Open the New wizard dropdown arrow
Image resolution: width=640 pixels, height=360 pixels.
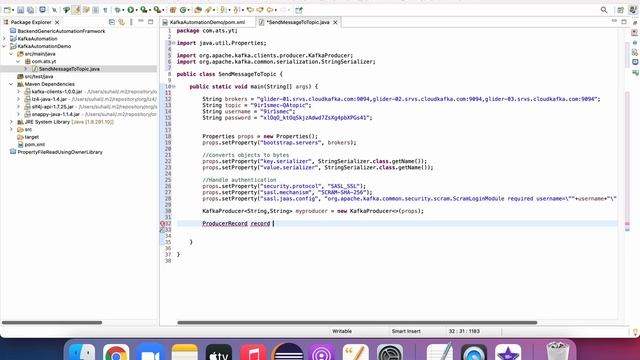[x=13, y=10]
